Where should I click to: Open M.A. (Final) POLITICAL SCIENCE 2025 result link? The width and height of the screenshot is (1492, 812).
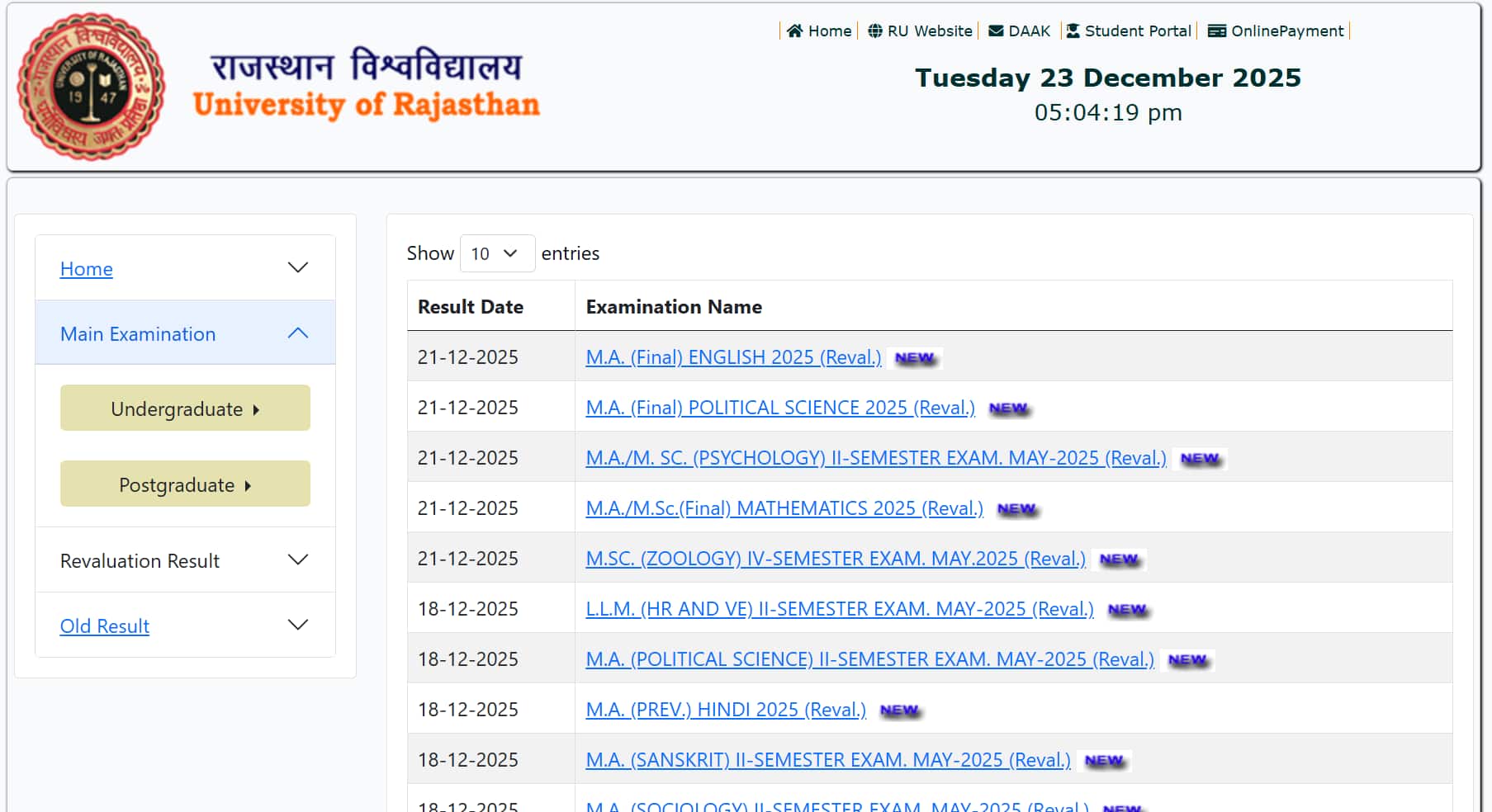coord(779,407)
